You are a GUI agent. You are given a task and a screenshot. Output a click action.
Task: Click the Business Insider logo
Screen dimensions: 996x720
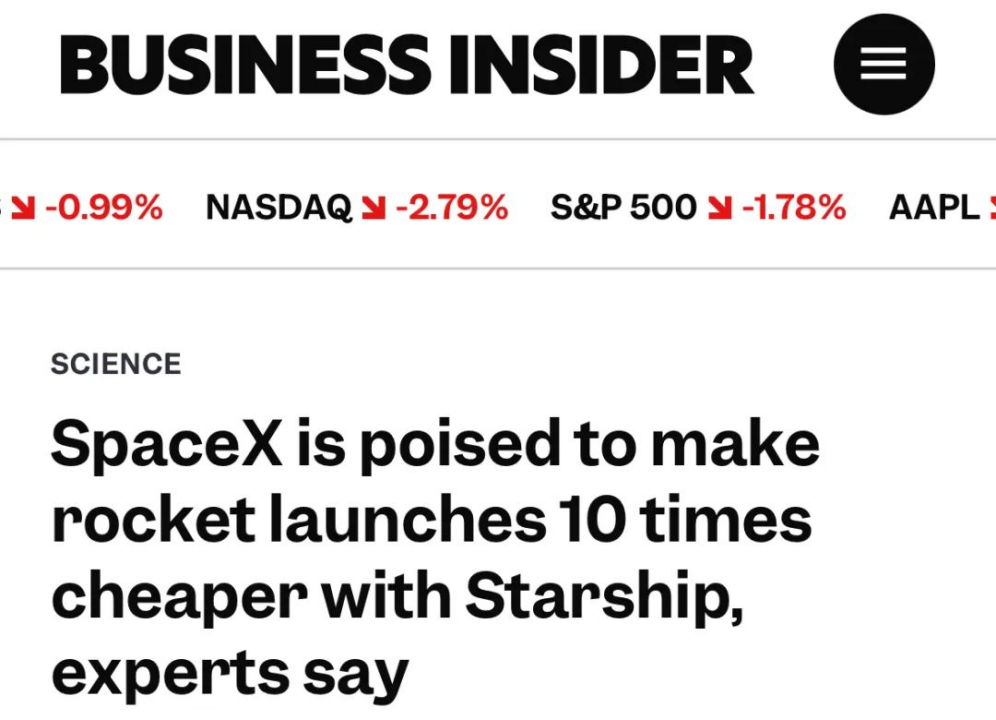pos(406,66)
